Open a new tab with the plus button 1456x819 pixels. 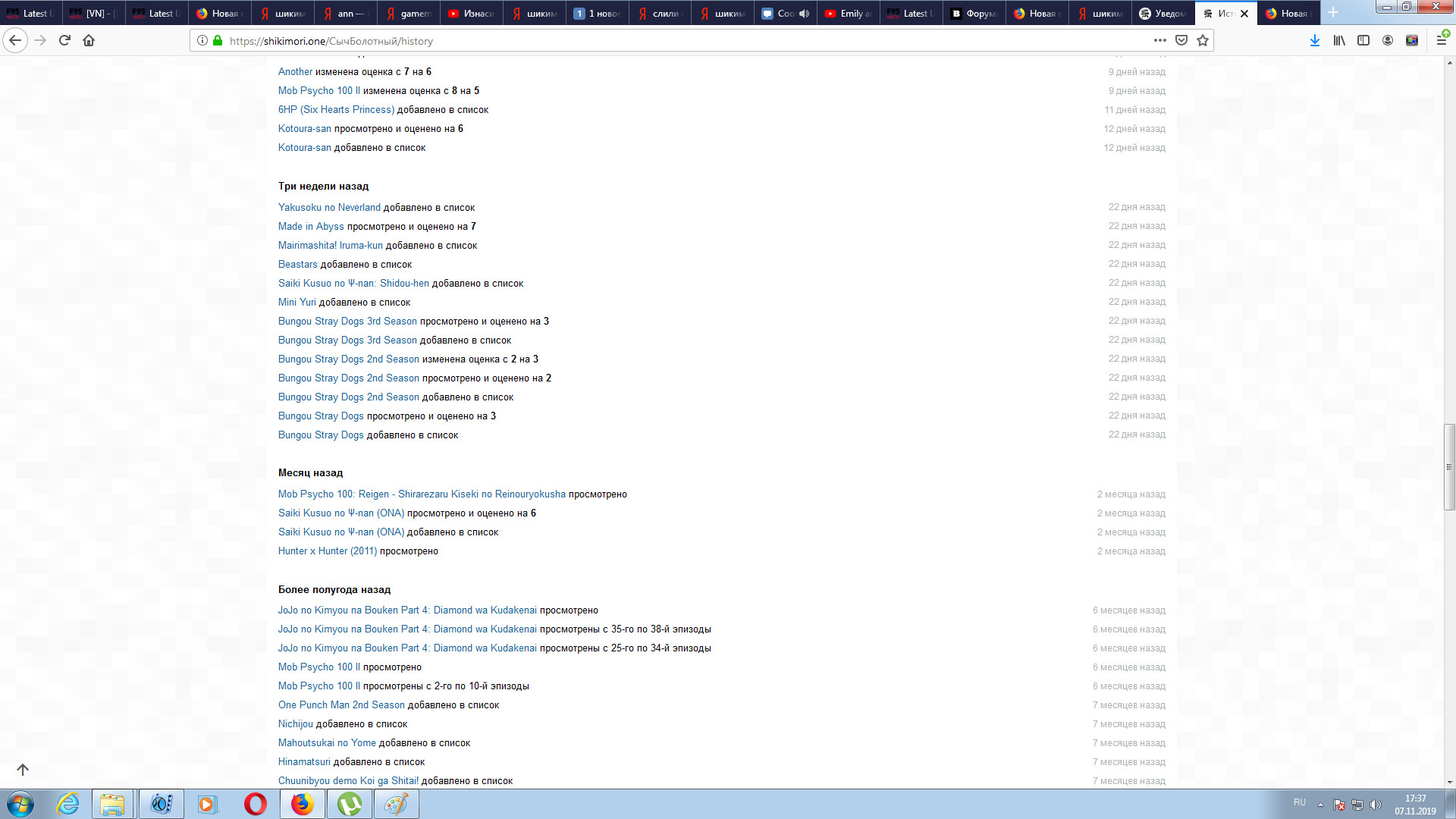(x=1333, y=13)
